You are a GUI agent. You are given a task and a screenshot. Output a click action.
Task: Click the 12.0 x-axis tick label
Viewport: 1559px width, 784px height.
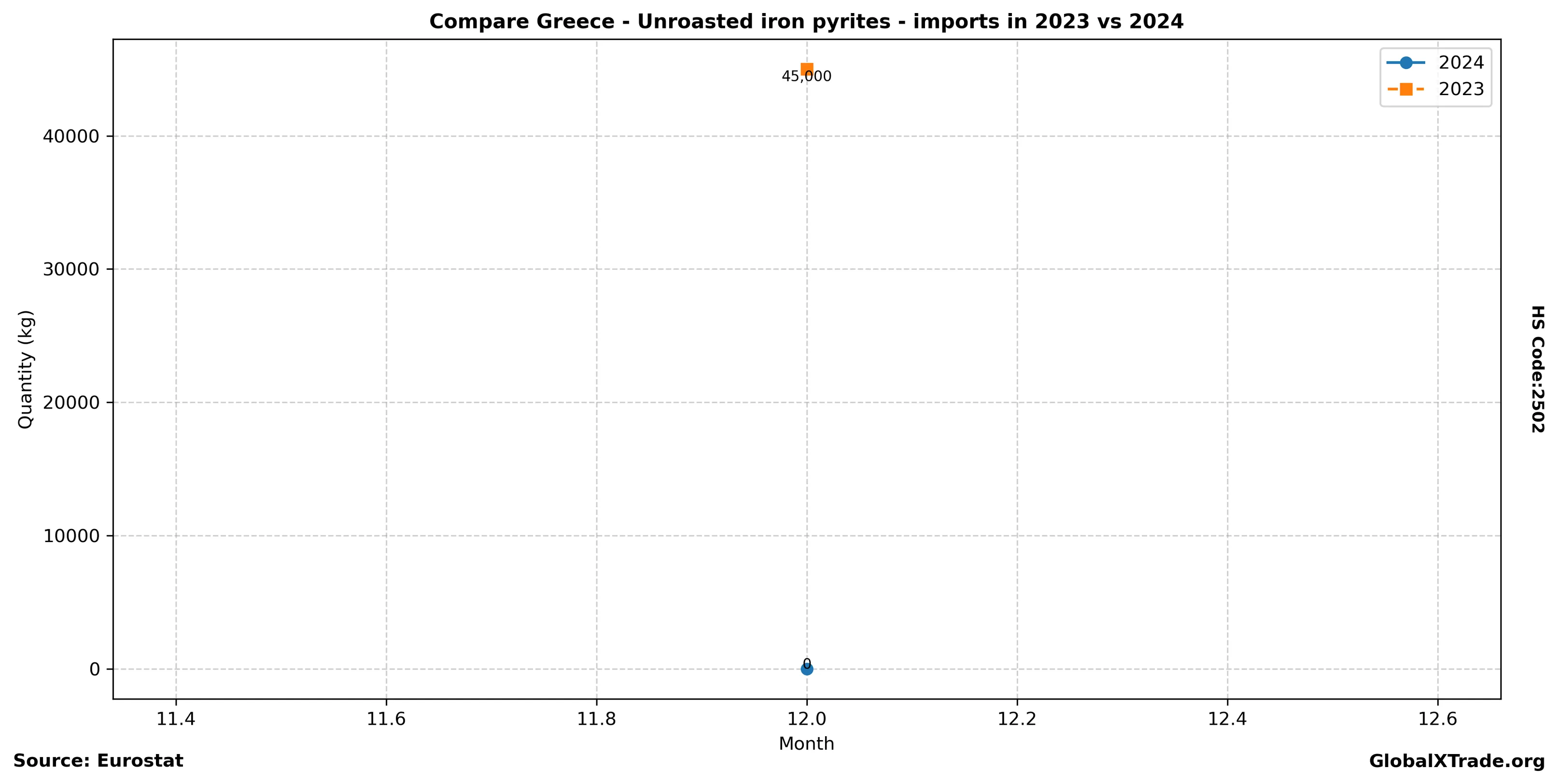pos(807,719)
